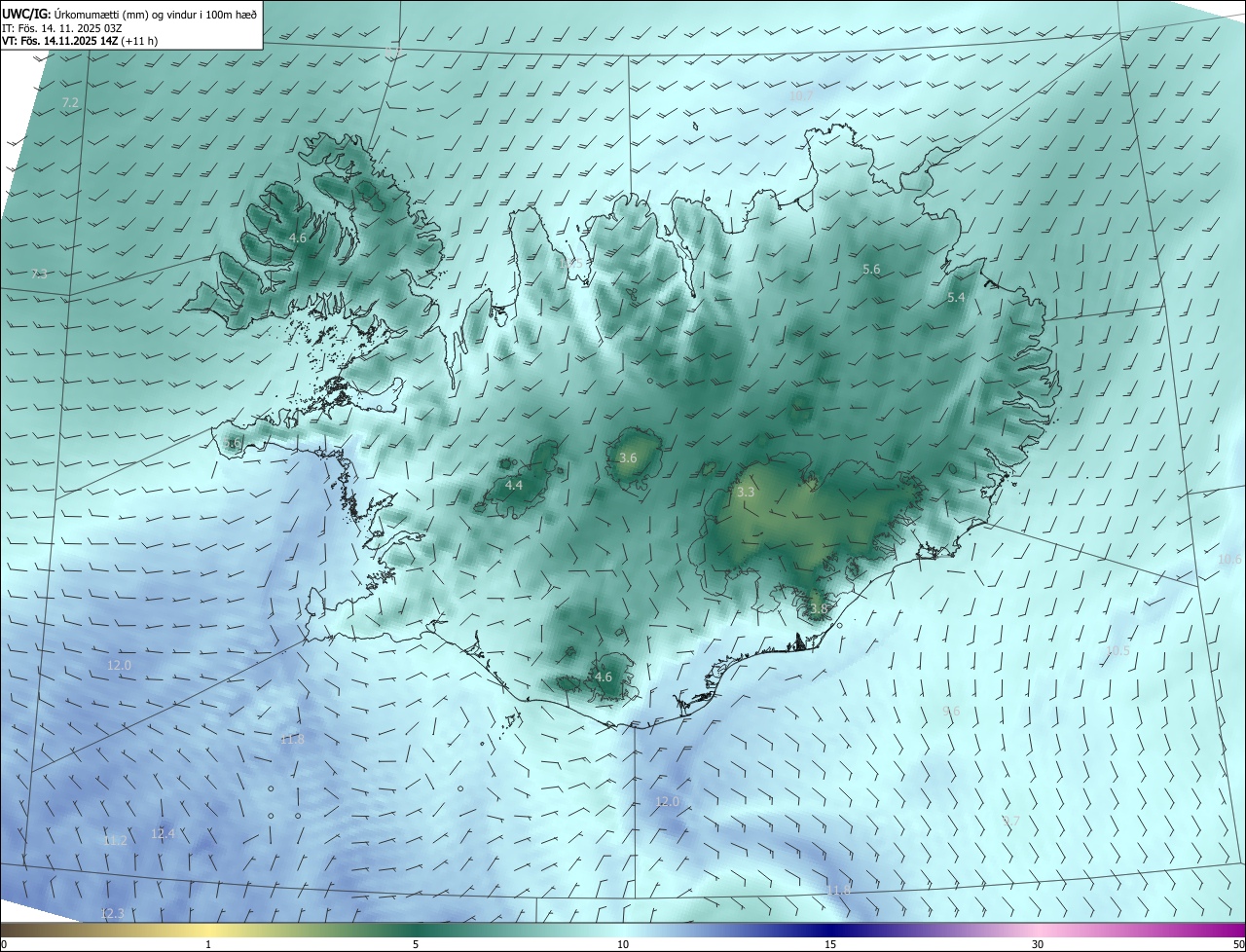1246x952 pixels.
Task: Click the 10.7 value north of Iceland
Action: [x=800, y=96]
